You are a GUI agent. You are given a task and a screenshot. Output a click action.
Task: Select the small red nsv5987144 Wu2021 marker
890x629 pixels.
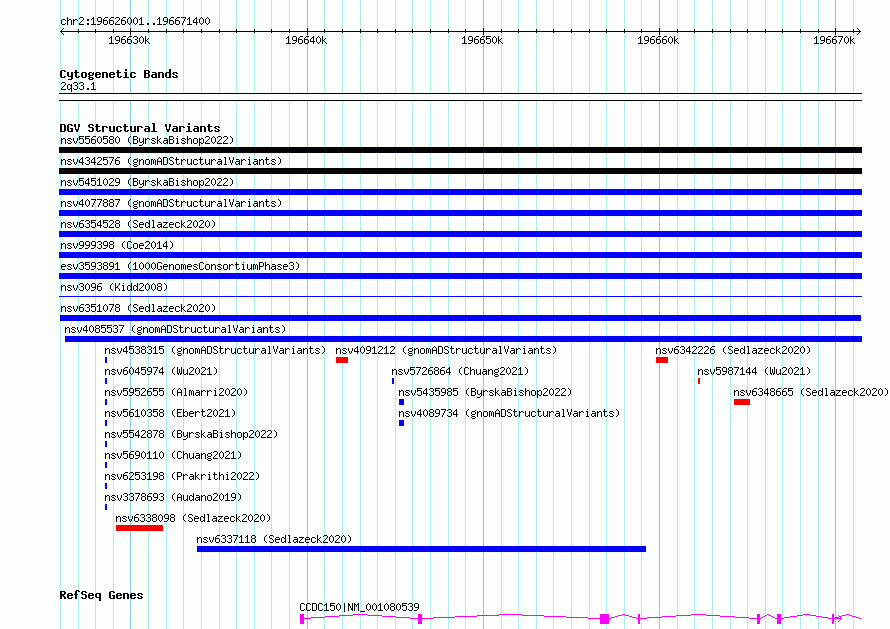point(699,381)
